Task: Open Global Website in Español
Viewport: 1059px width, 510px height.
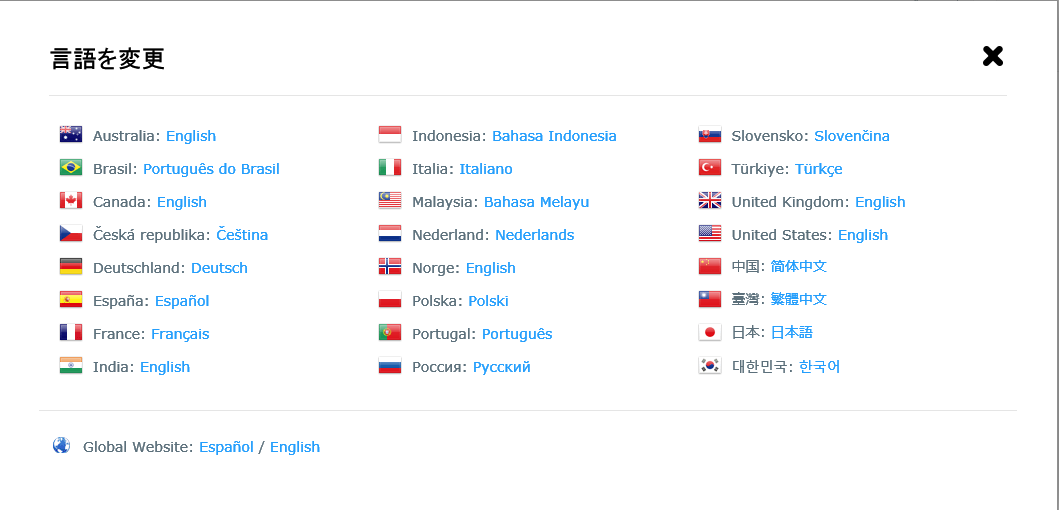Action: click(x=226, y=447)
